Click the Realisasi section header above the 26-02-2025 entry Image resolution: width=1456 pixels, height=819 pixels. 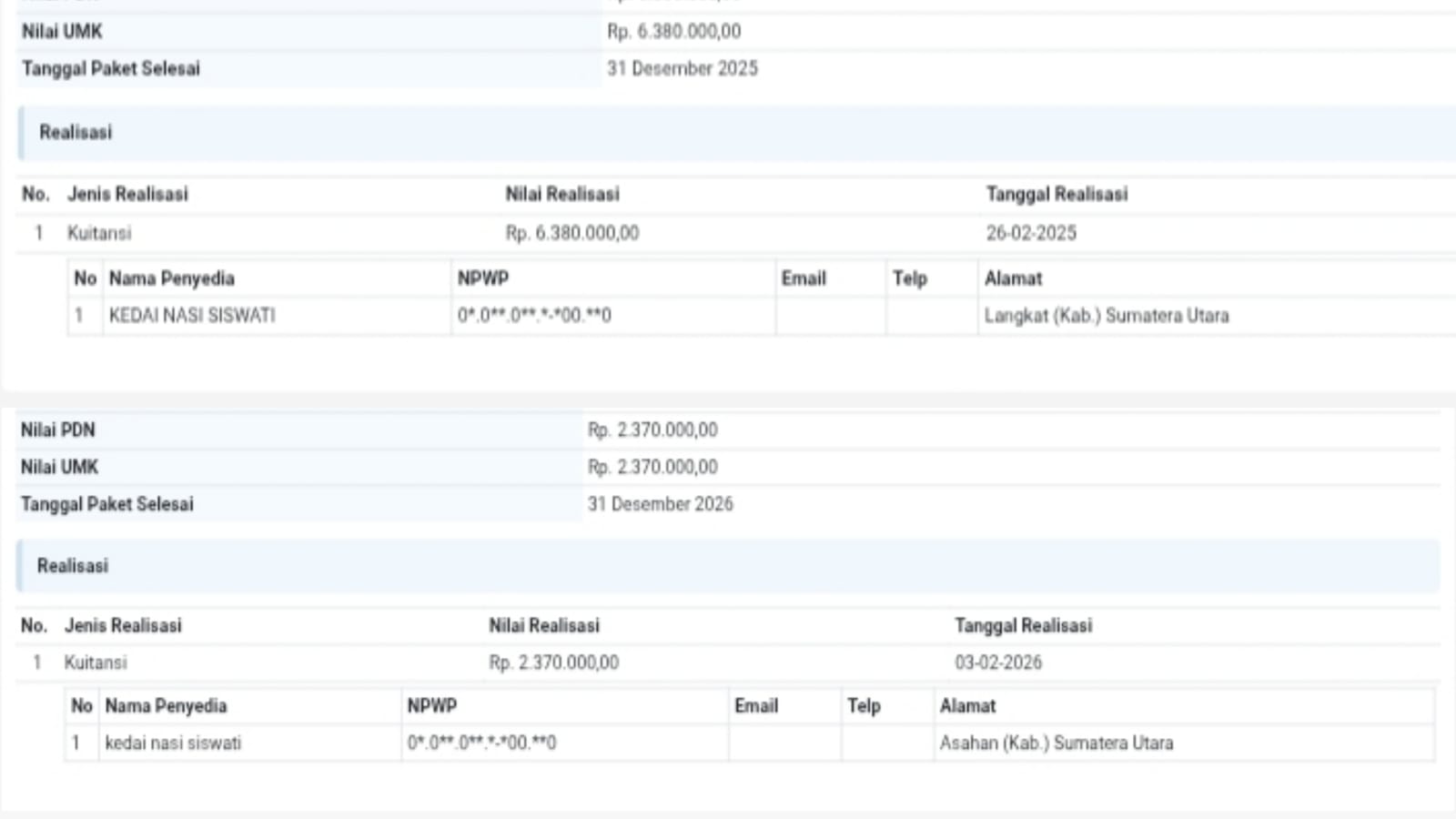tap(76, 133)
